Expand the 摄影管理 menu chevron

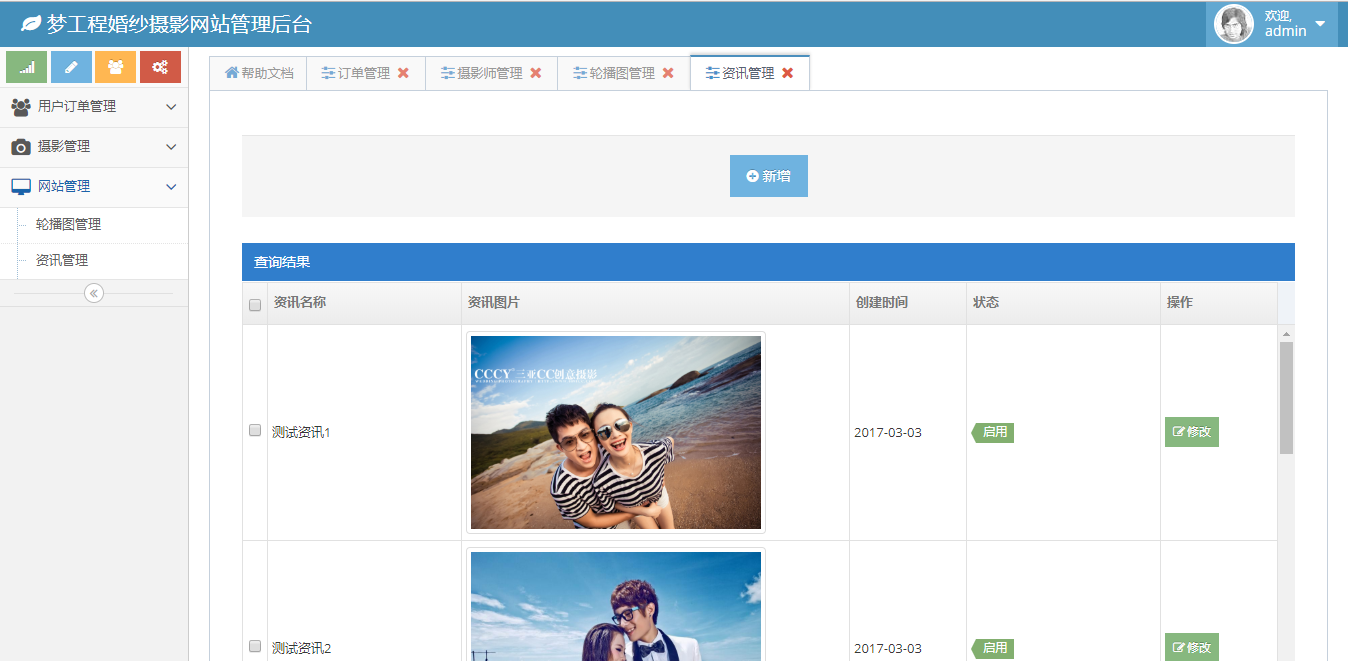click(x=171, y=147)
